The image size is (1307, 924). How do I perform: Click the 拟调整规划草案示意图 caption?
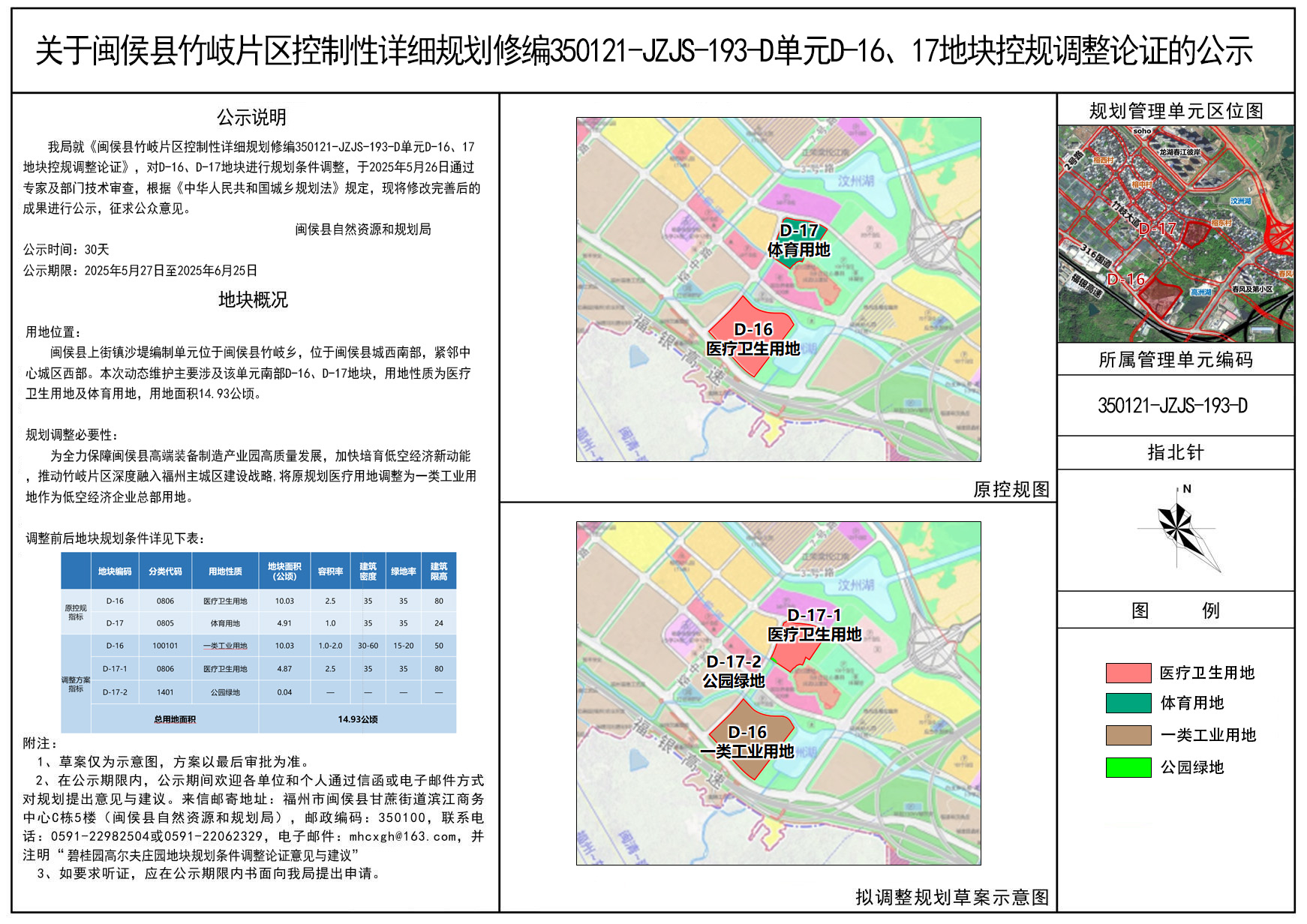click(x=952, y=897)
